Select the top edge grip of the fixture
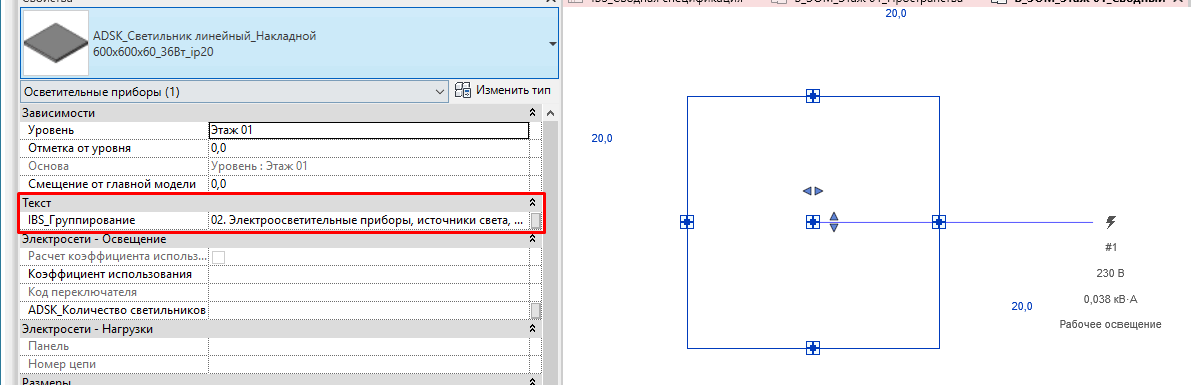 click(x=813, y=96)
